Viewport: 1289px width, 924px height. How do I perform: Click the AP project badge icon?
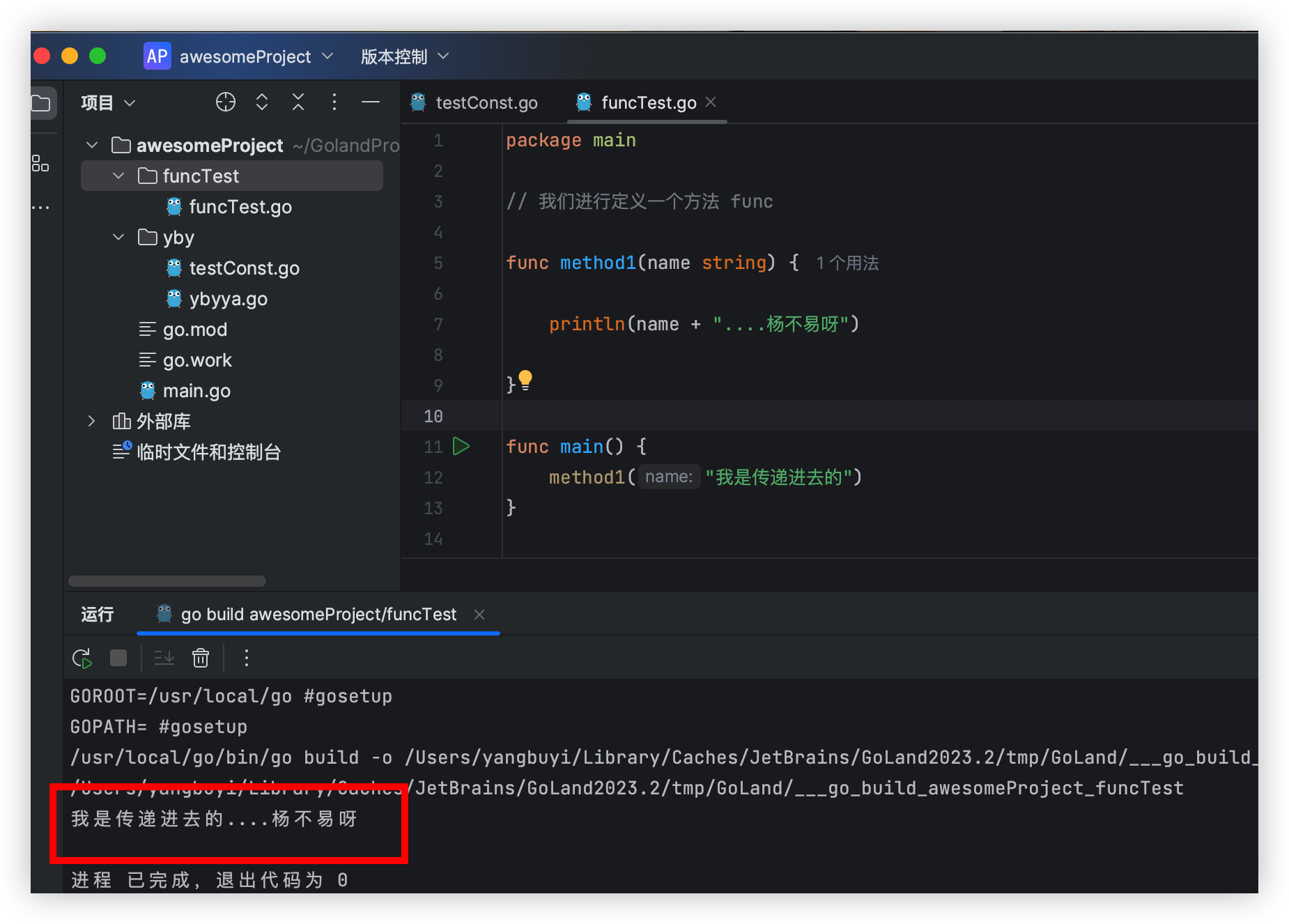click(x=157, y=56)
